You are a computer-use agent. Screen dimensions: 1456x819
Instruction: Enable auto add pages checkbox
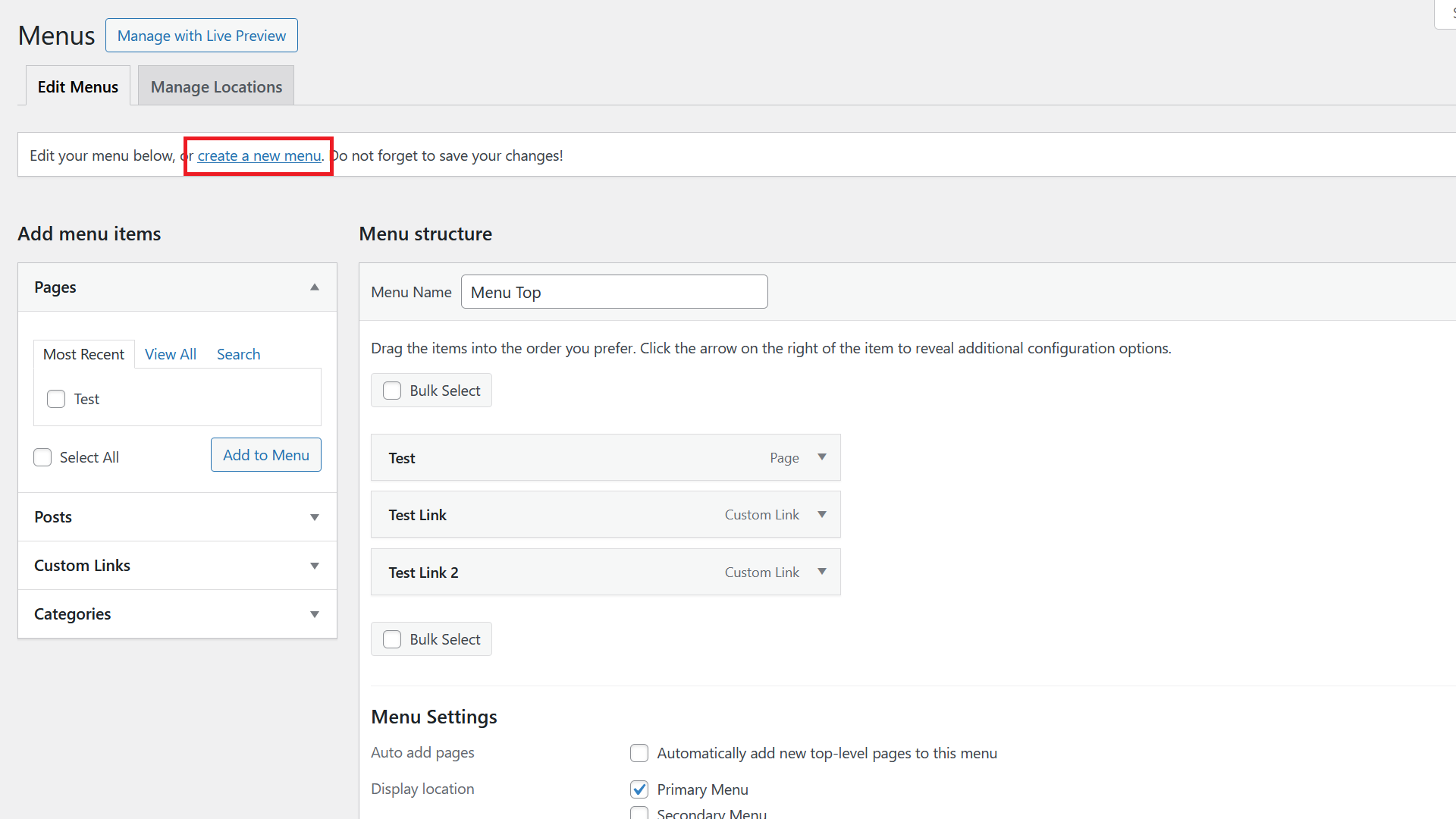638,753
